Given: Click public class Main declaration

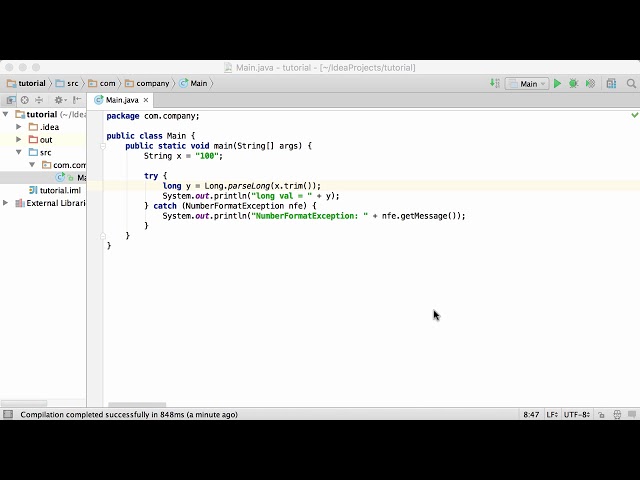Looking at the screenshot, I should pyautogui.click(x=150, y=136).
